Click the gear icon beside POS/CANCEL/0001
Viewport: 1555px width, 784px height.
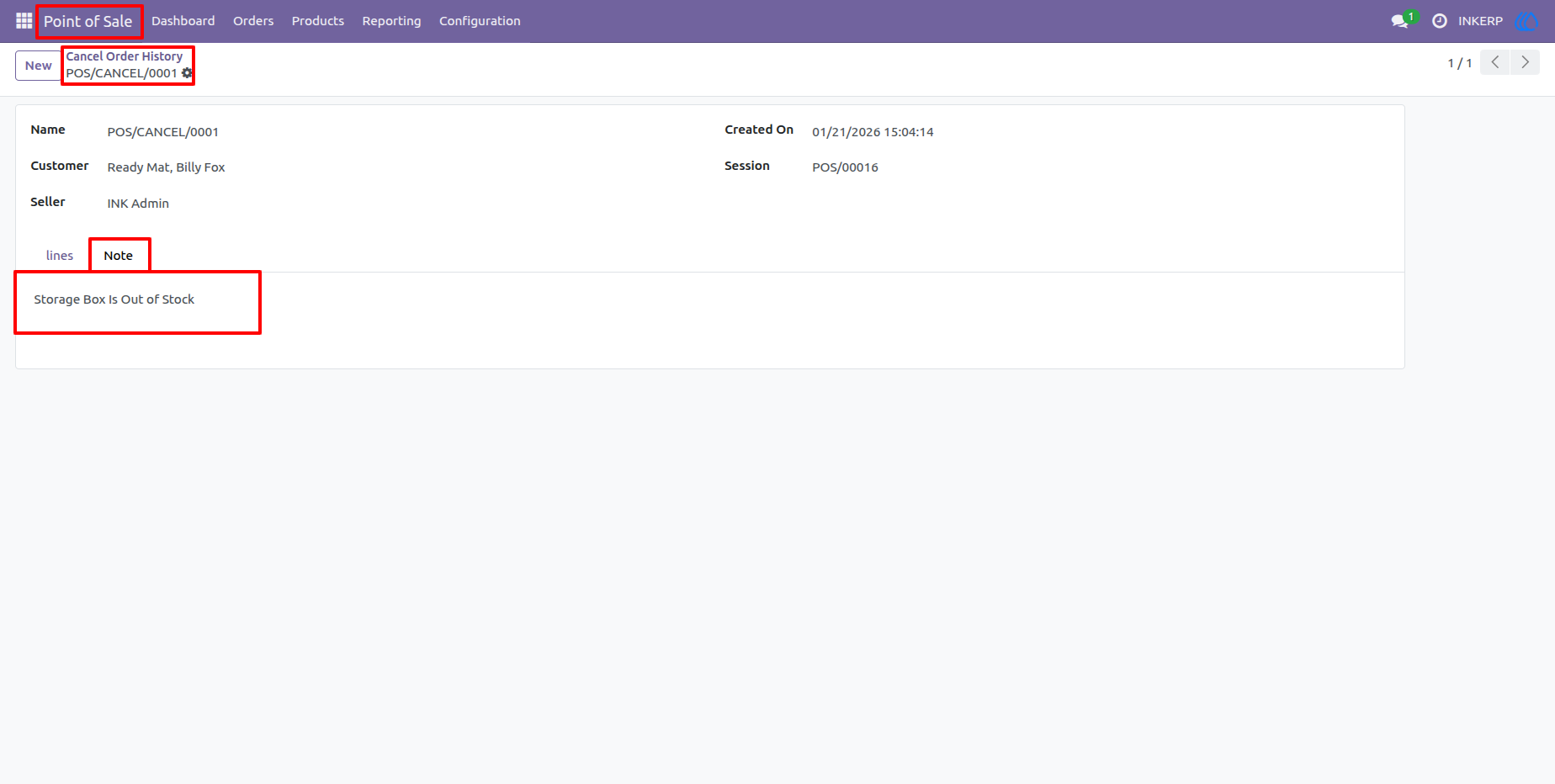(187, 73)
